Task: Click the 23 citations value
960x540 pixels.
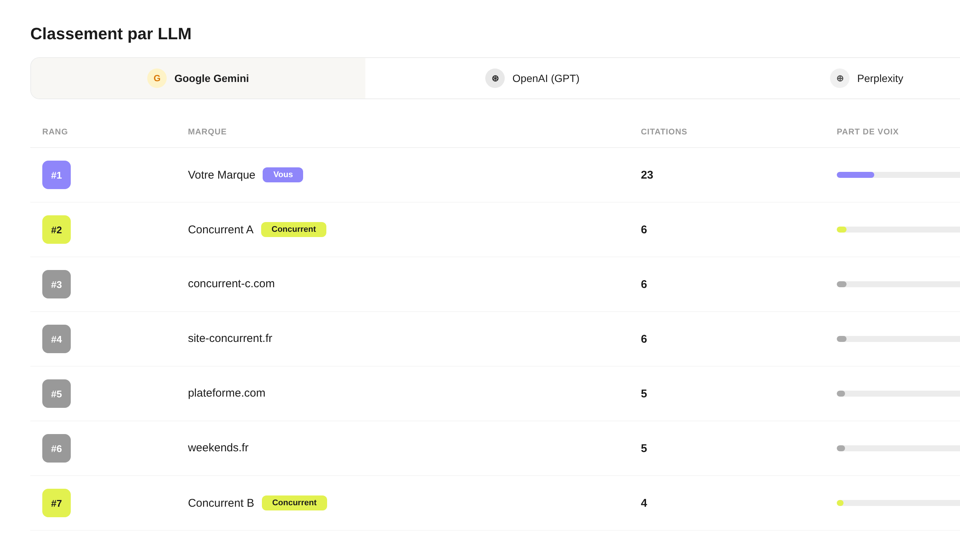Action: [647, 175]
